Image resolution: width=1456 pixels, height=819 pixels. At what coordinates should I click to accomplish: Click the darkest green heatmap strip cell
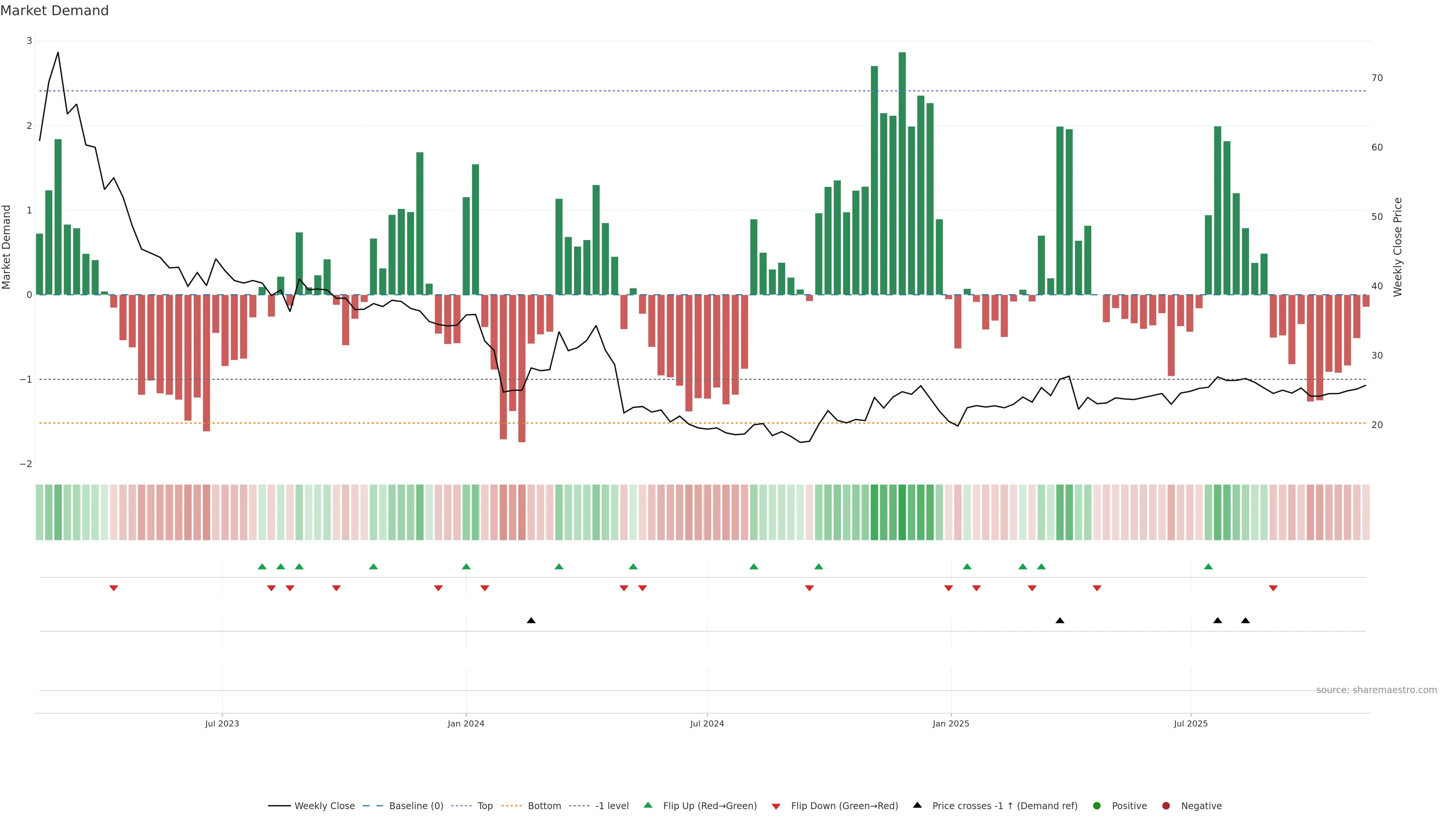click(902, 512)
